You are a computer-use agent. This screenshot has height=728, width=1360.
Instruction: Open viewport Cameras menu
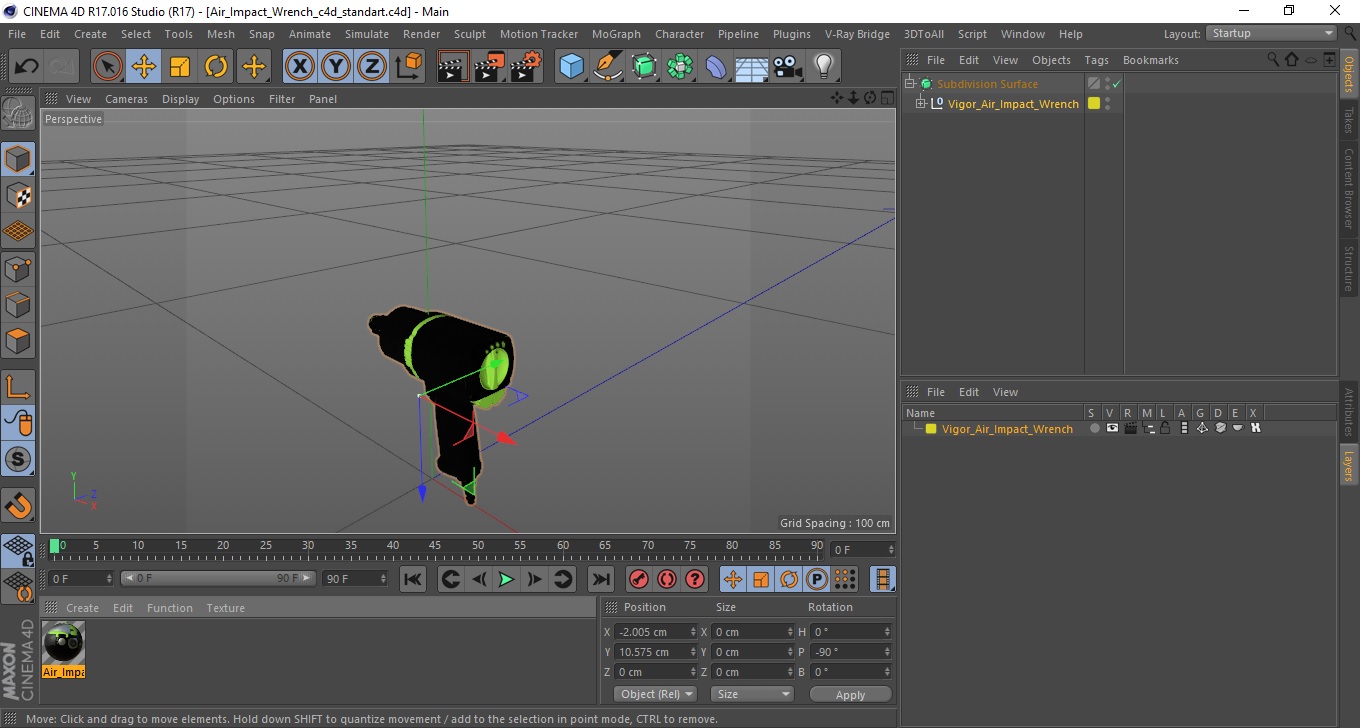[x=126, y=99]
